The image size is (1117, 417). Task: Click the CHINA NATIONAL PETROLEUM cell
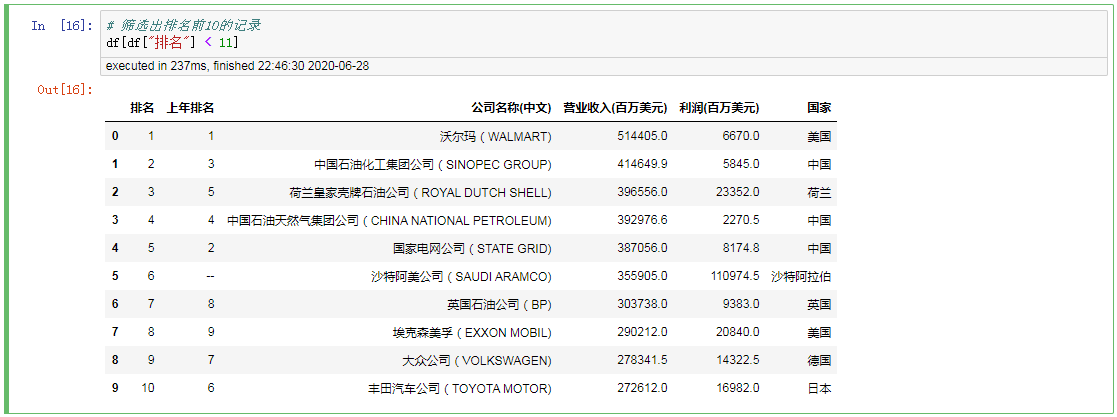coord(389,220)
